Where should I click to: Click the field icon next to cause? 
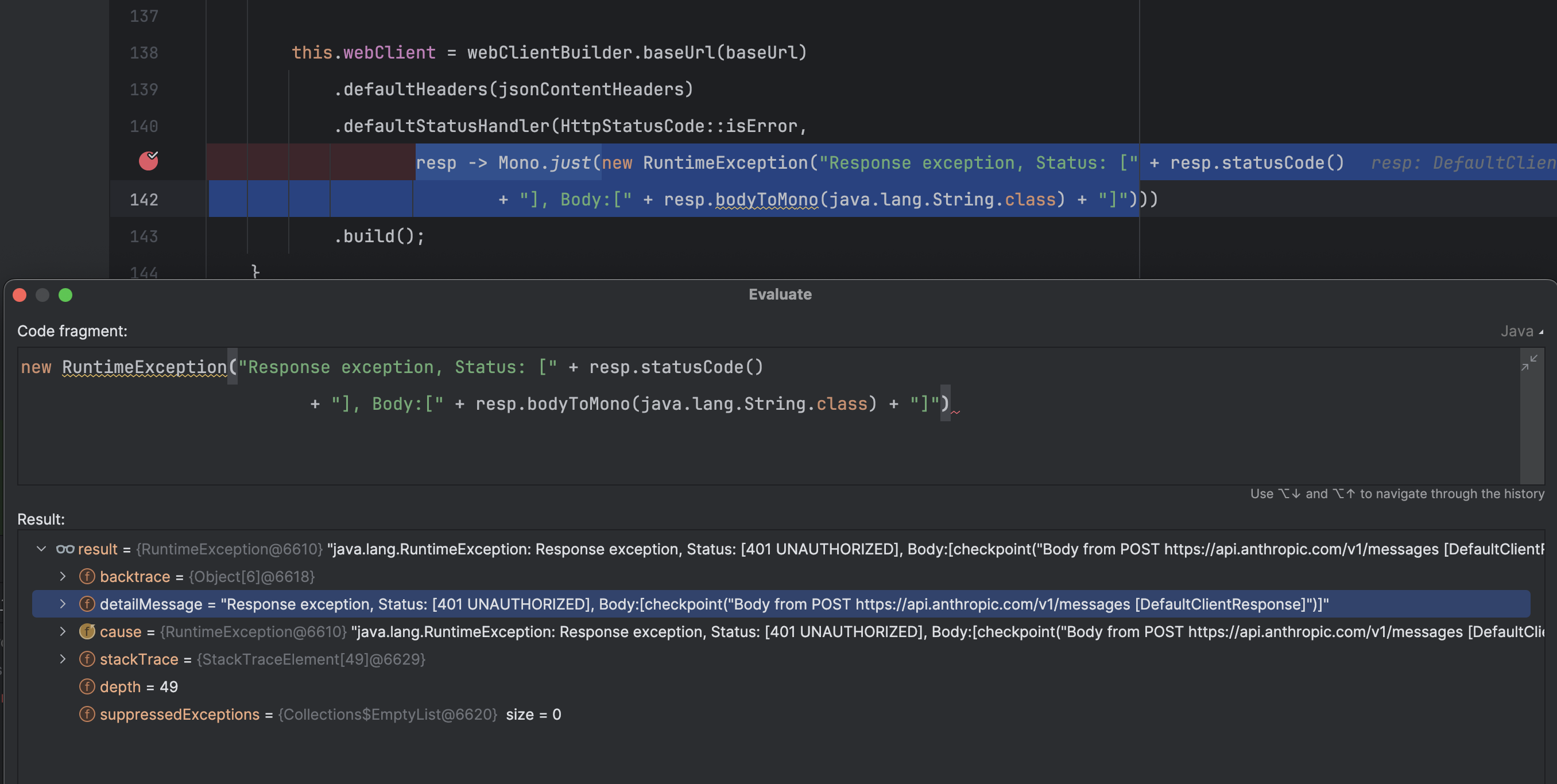pos(87,631)
